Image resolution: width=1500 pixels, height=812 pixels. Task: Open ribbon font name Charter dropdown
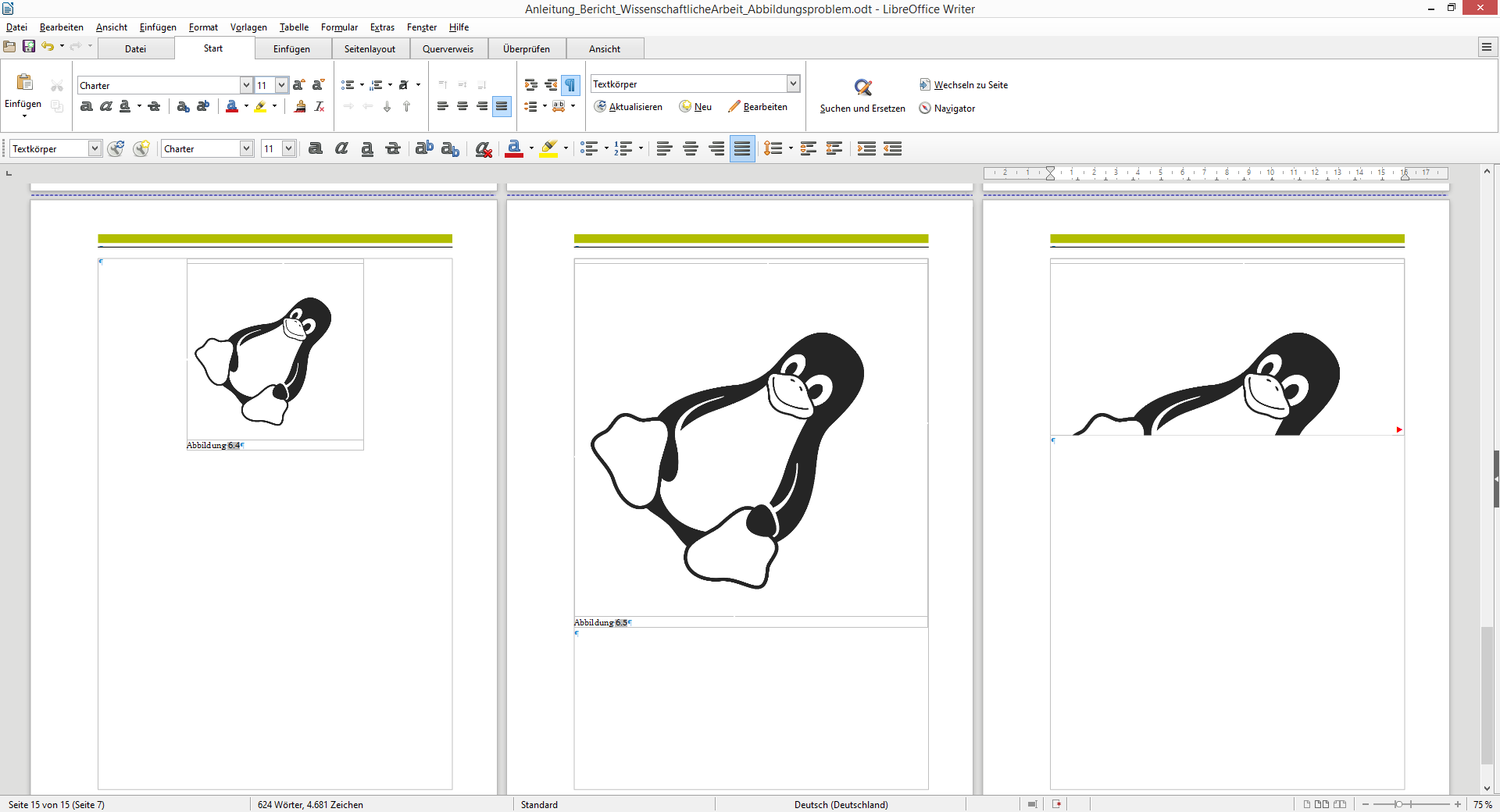tap(246, 85)
